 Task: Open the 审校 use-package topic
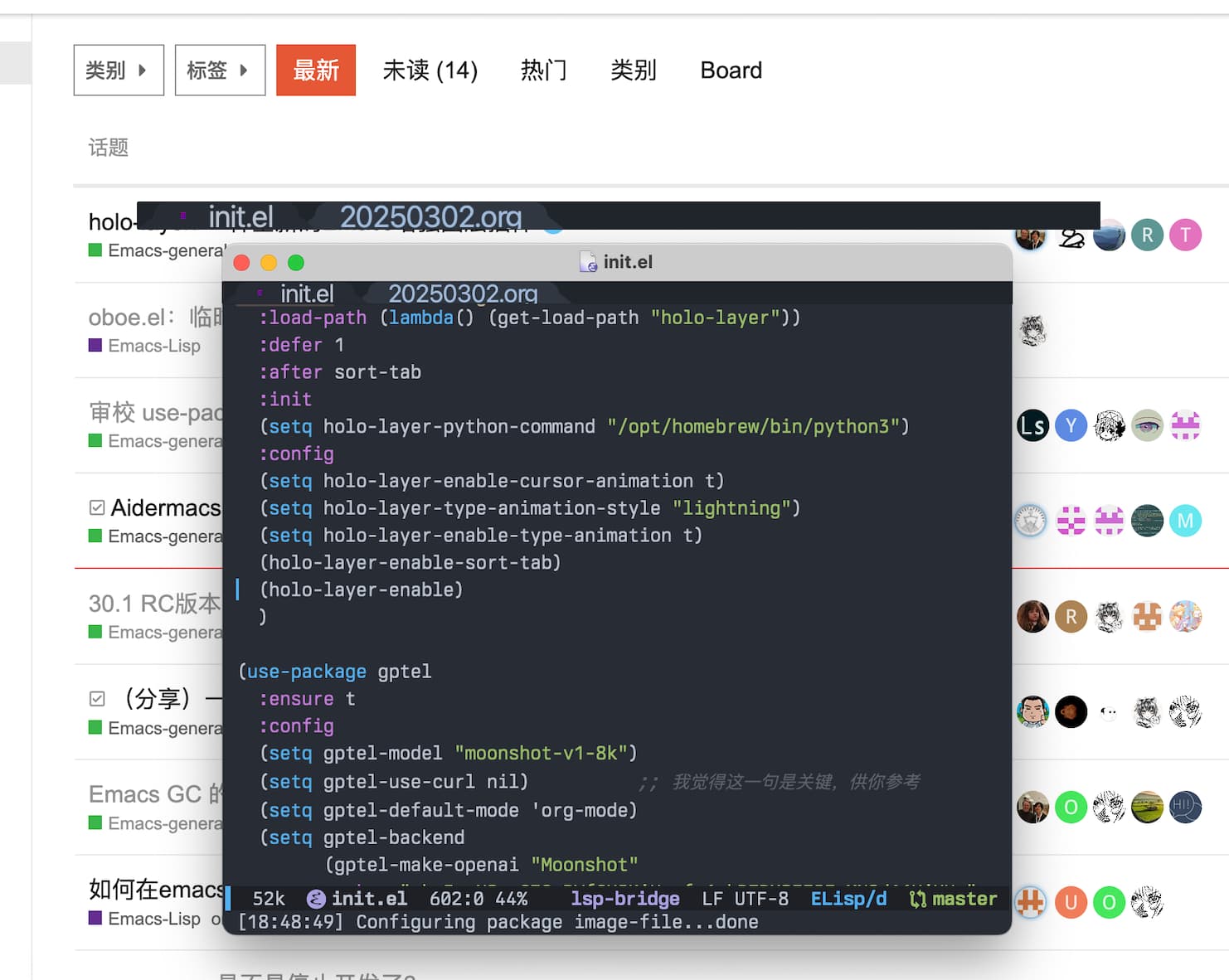pos(155,413)
